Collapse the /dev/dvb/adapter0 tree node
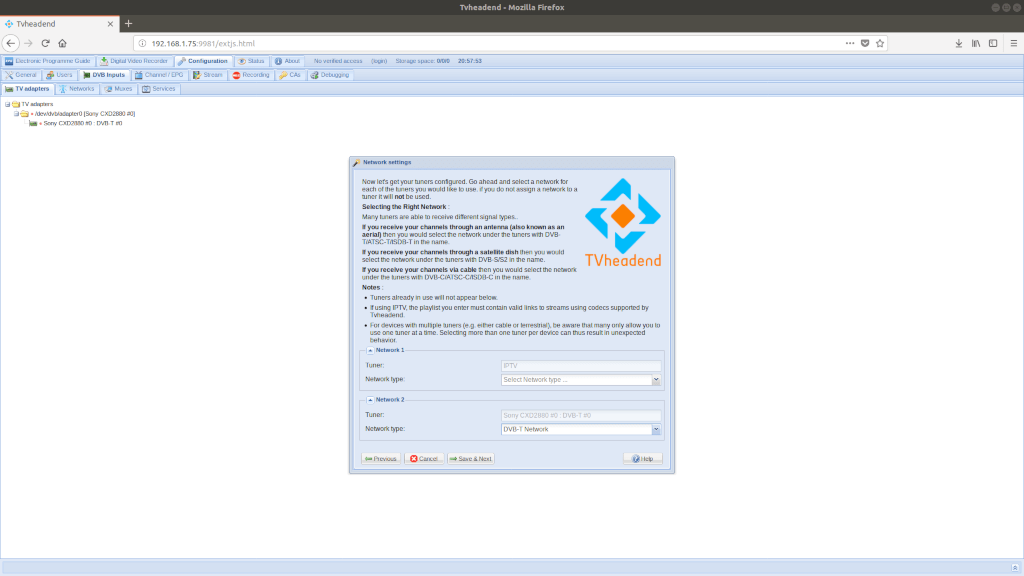The image size is (1024, 576). (16, 114)
